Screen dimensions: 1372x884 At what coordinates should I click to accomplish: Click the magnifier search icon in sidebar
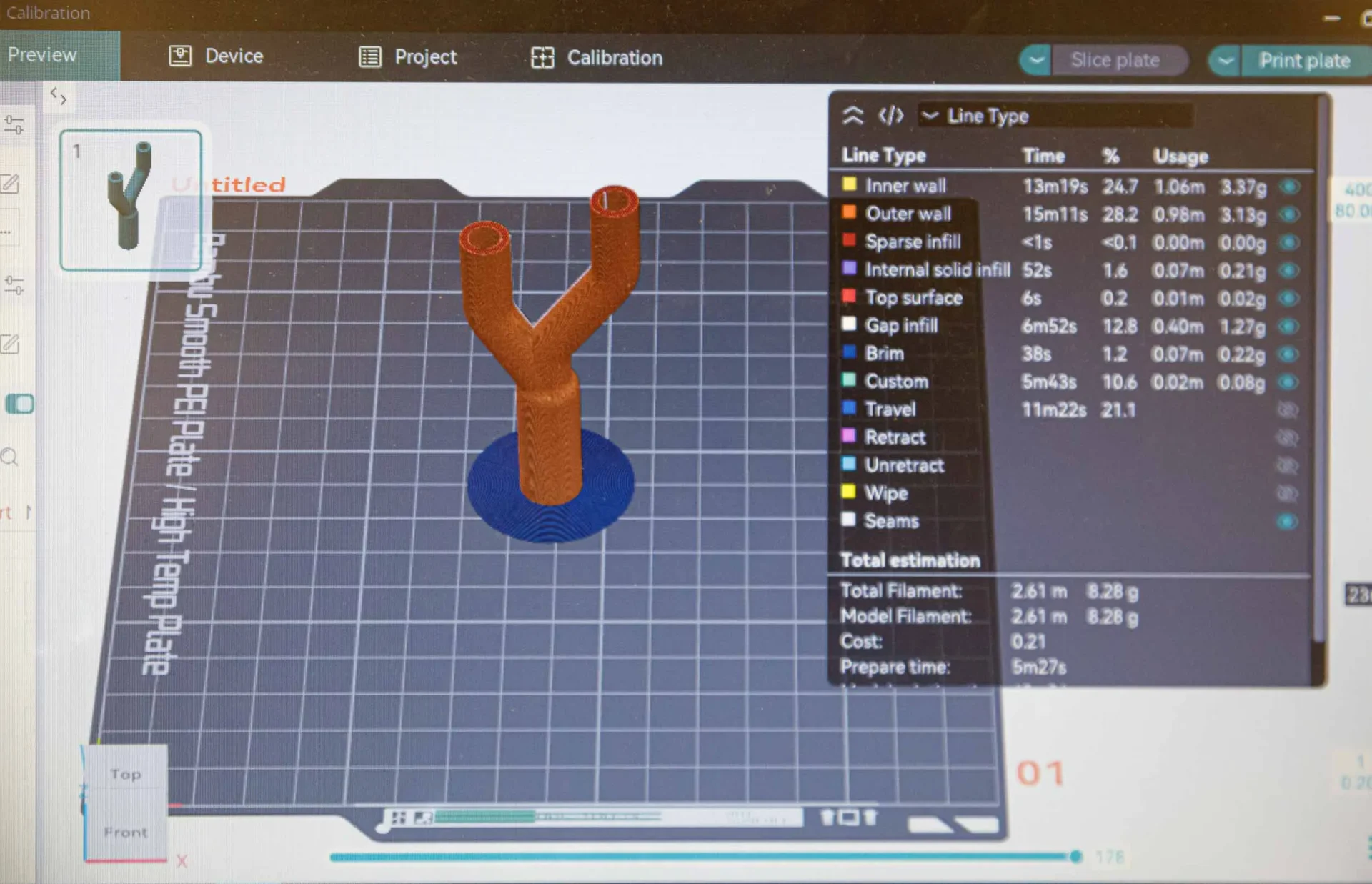10,457
